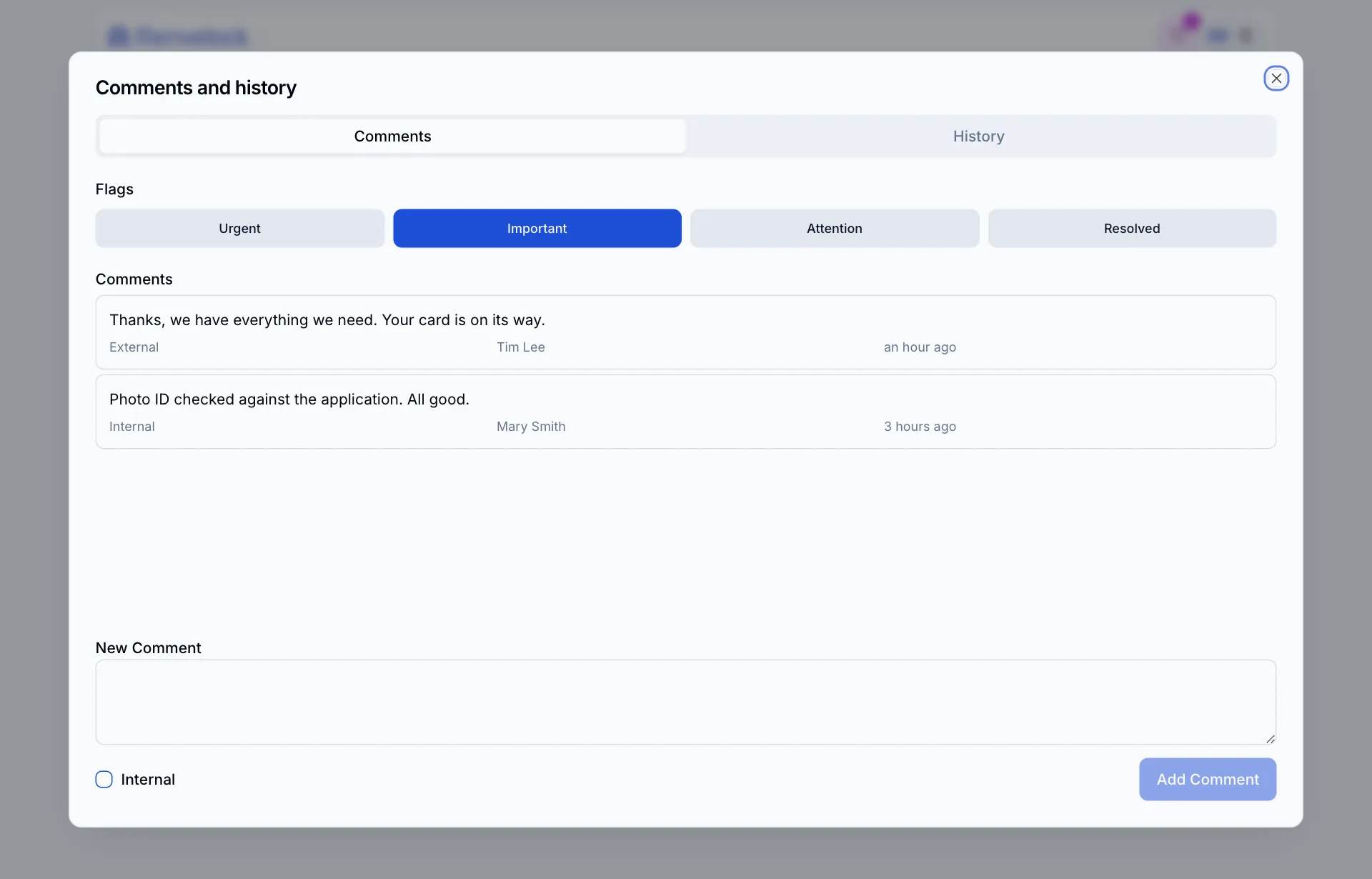Screen dimensions: 1372x879
Task: Click the author name Tim Lee
Action: click(521, 347)
